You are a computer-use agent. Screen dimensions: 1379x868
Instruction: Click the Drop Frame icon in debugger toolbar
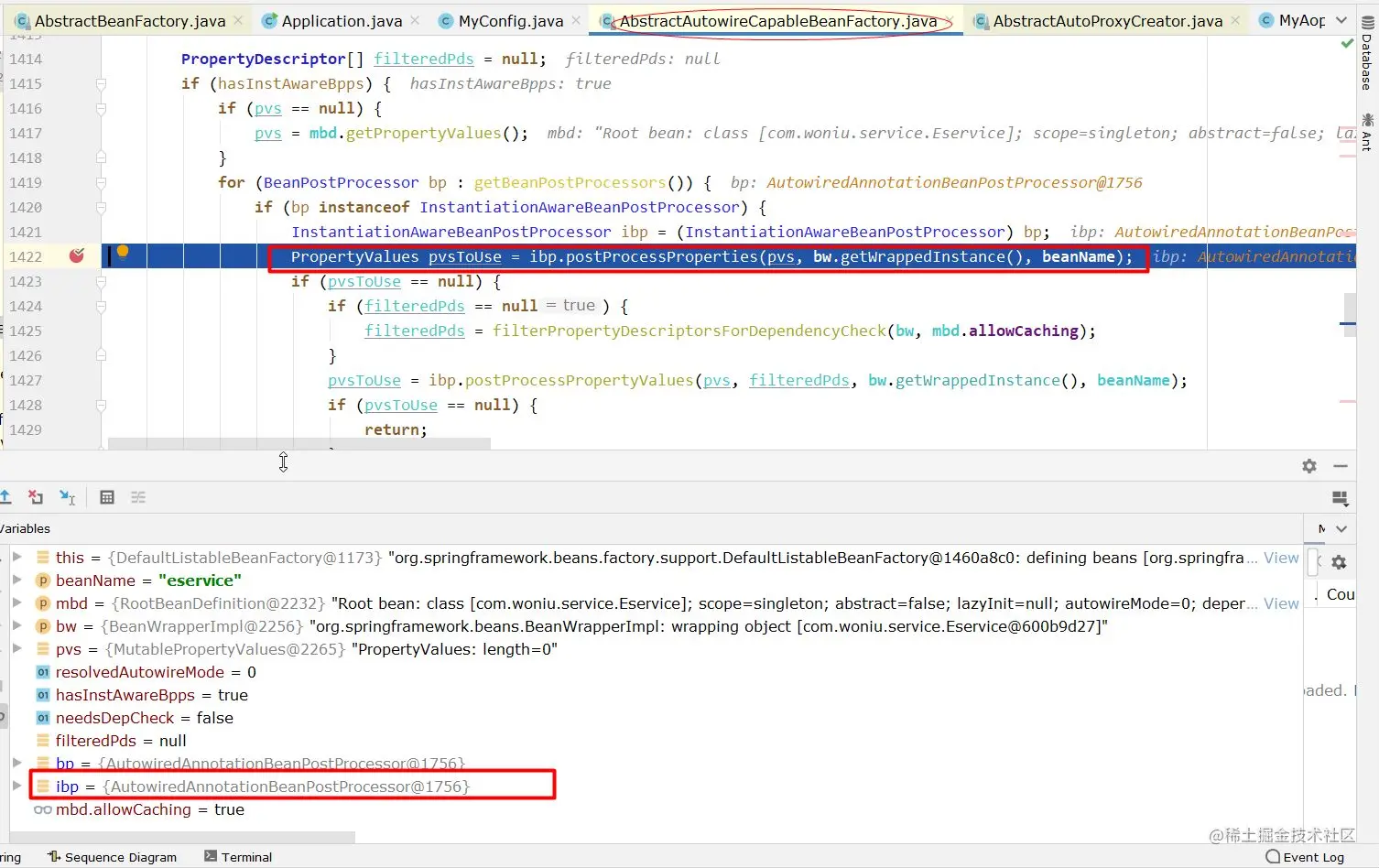(x=36, y=497)
